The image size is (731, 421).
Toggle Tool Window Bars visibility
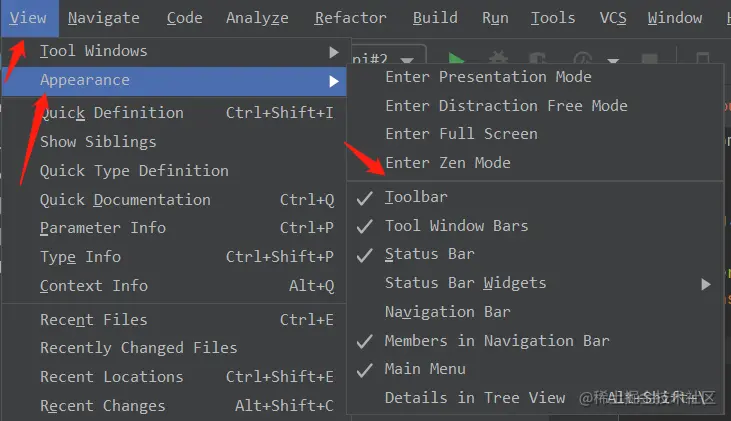pos(456,226)
